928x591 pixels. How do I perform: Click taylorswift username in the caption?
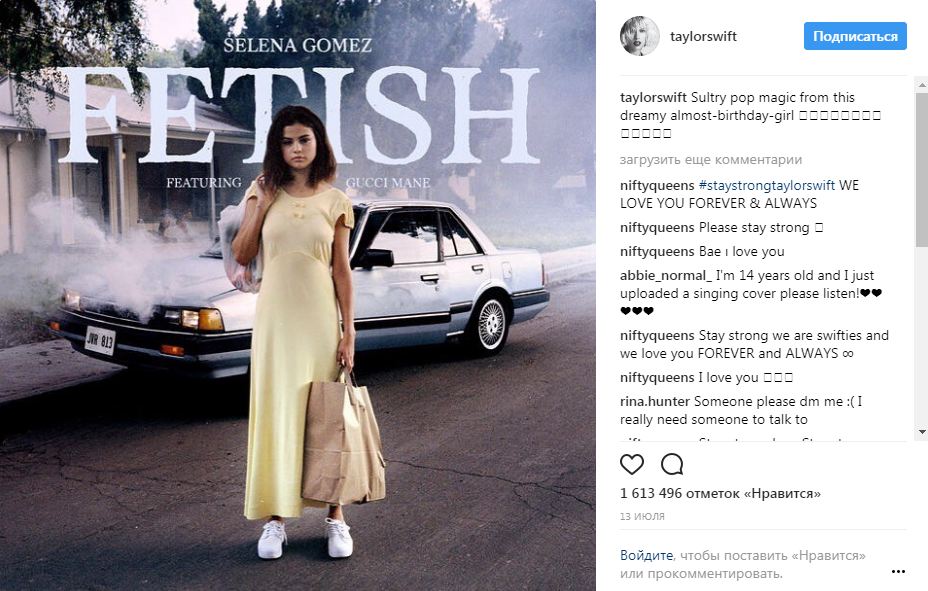click(653, 98)
